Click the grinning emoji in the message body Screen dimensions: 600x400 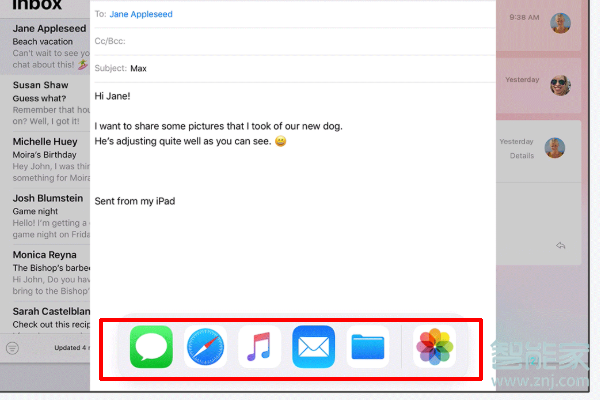coord(280,141)
